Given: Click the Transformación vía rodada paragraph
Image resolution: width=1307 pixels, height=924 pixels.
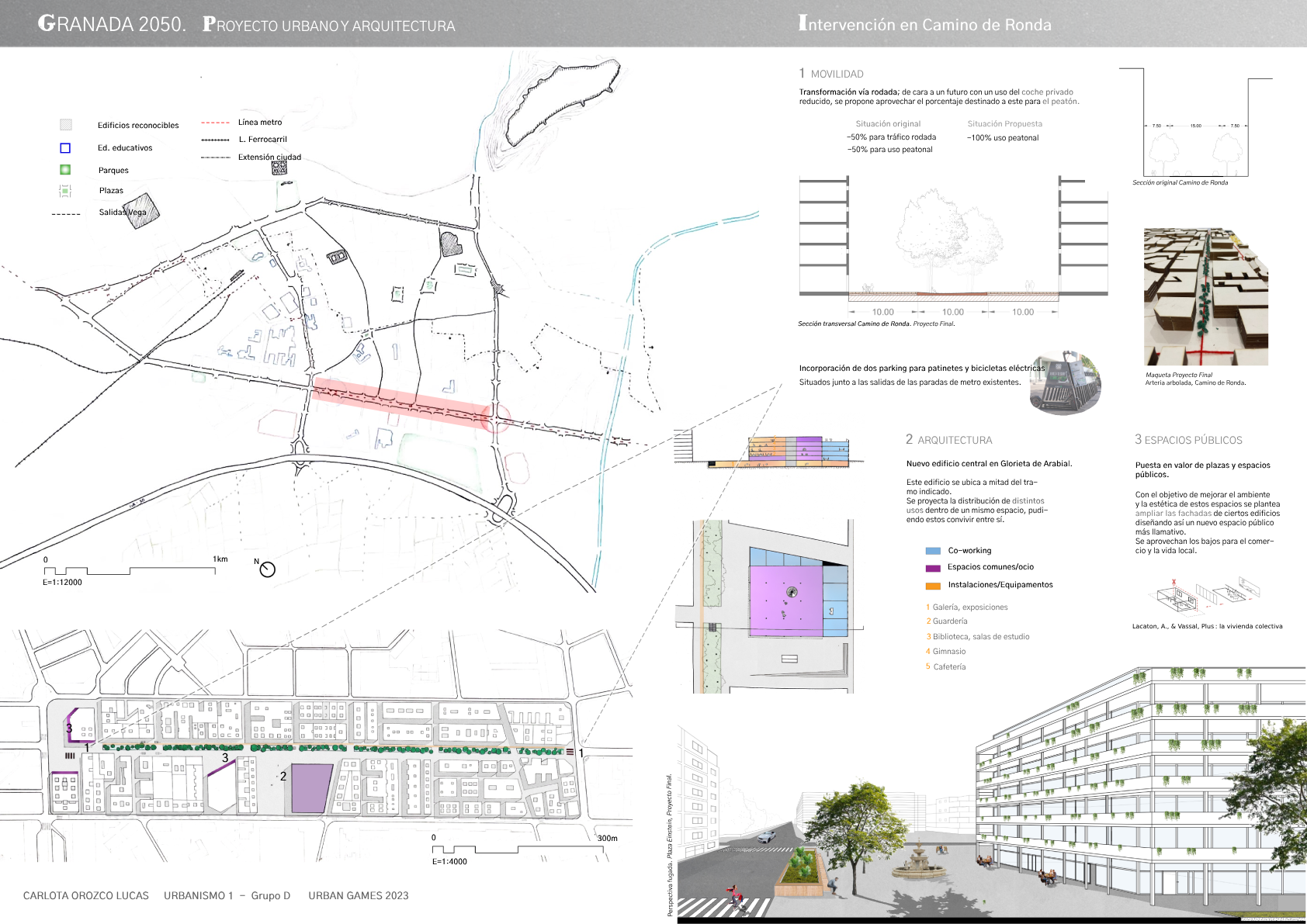Looking at the screenshot, I should tap(939, 97).
